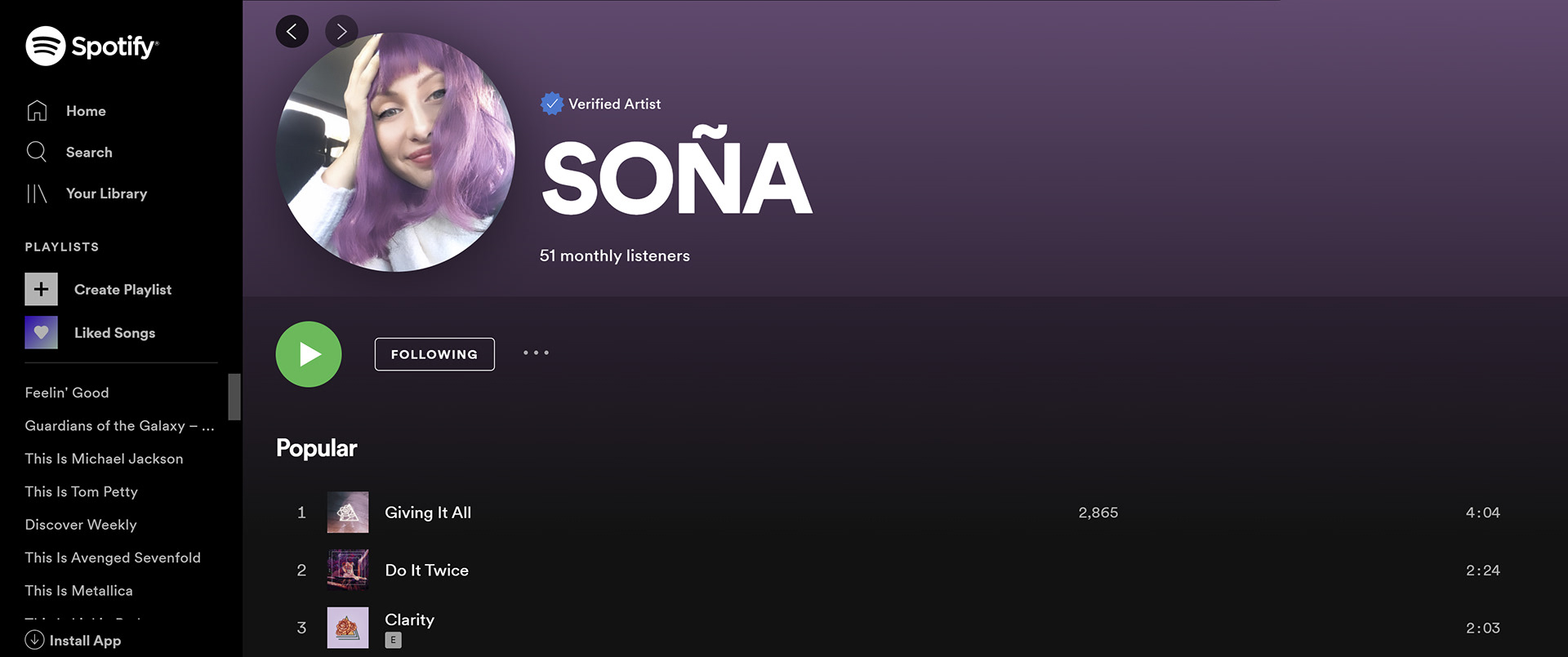Toggle the FOLLOWING button to unfollow
Viewport: 1568px width, 657px height.
(x=434, y=354)
